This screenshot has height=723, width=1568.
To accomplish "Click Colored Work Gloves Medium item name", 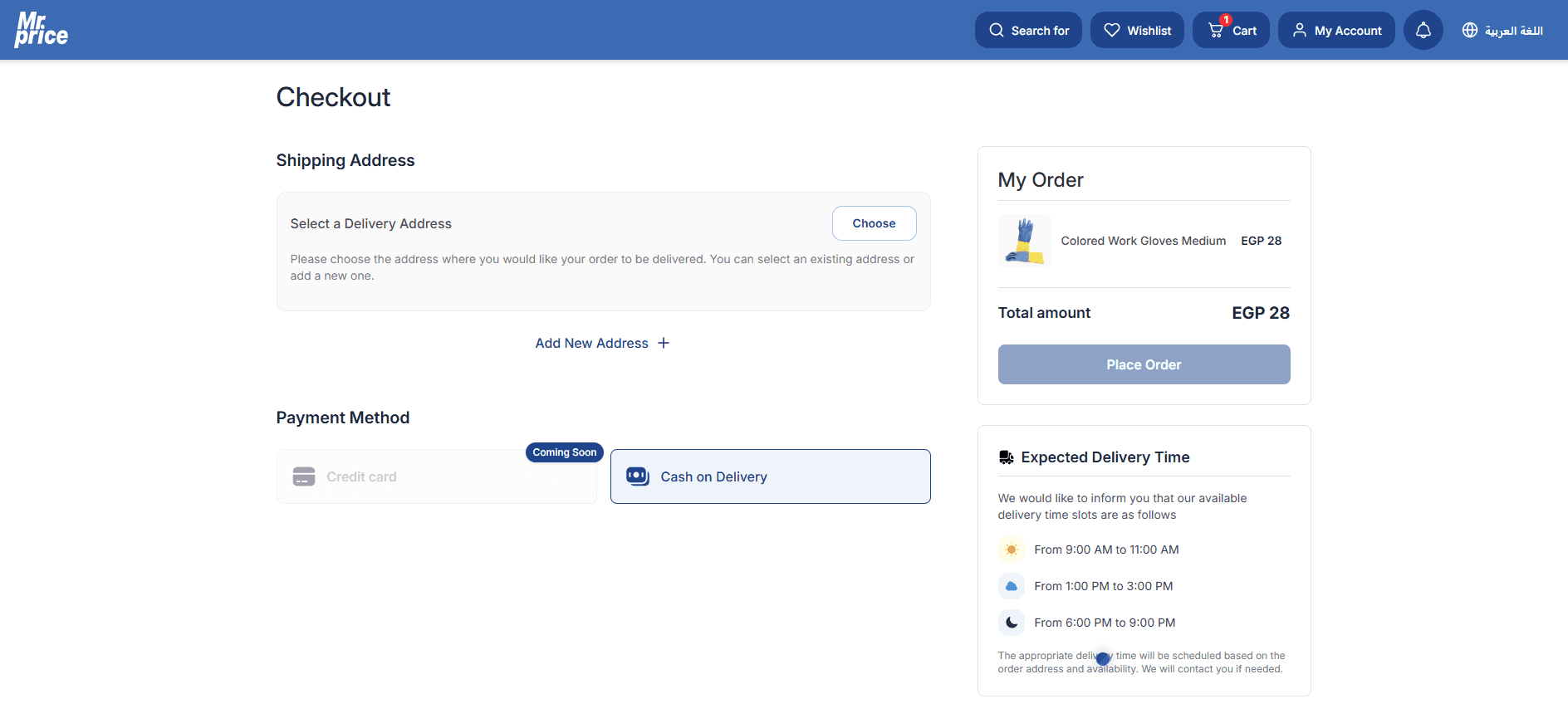I will pyautogui.click(x=1143, y=241).
